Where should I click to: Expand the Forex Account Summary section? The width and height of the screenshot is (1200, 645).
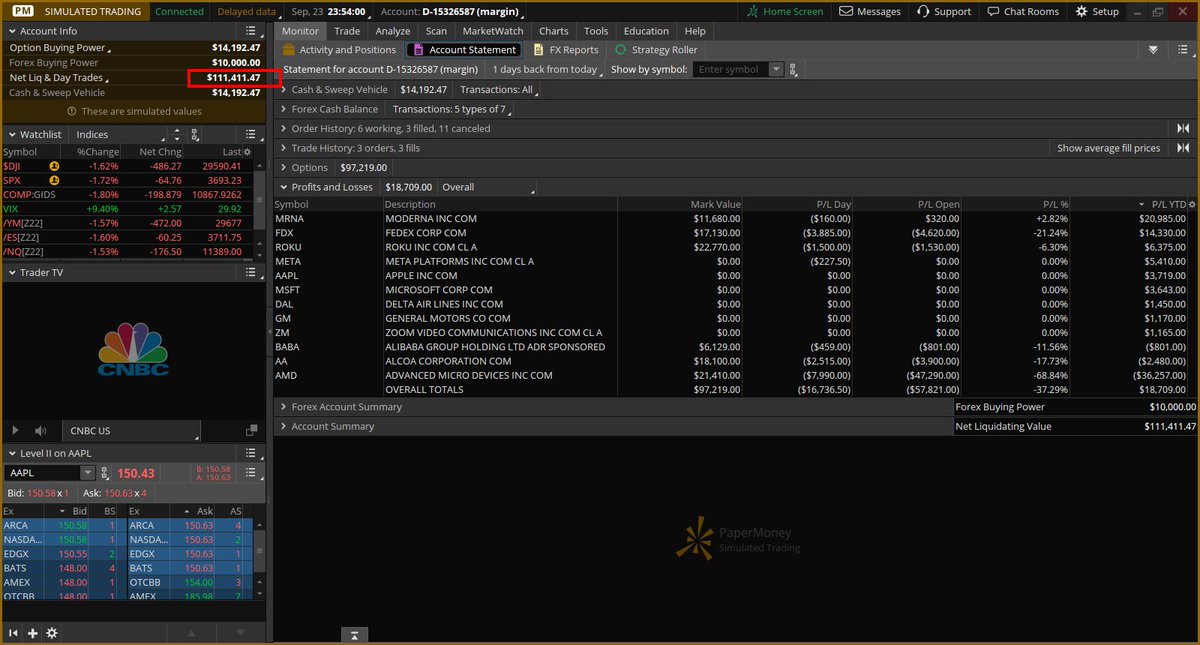point(283,407)
